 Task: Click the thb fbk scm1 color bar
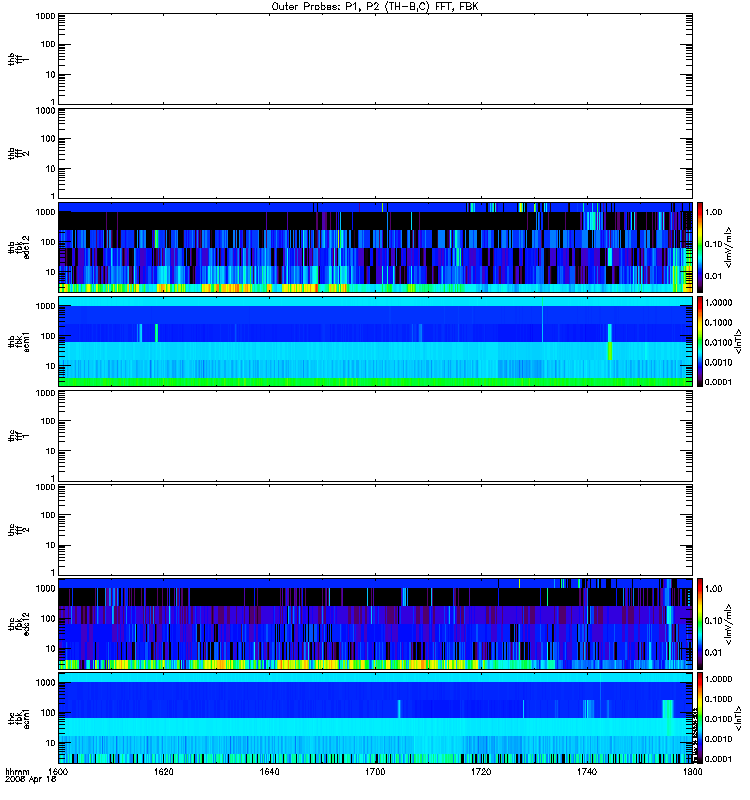click(x=700, y=341)
